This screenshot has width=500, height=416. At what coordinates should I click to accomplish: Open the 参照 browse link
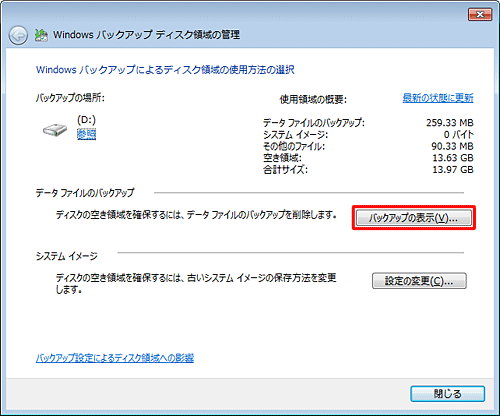(x=86, y=134)
